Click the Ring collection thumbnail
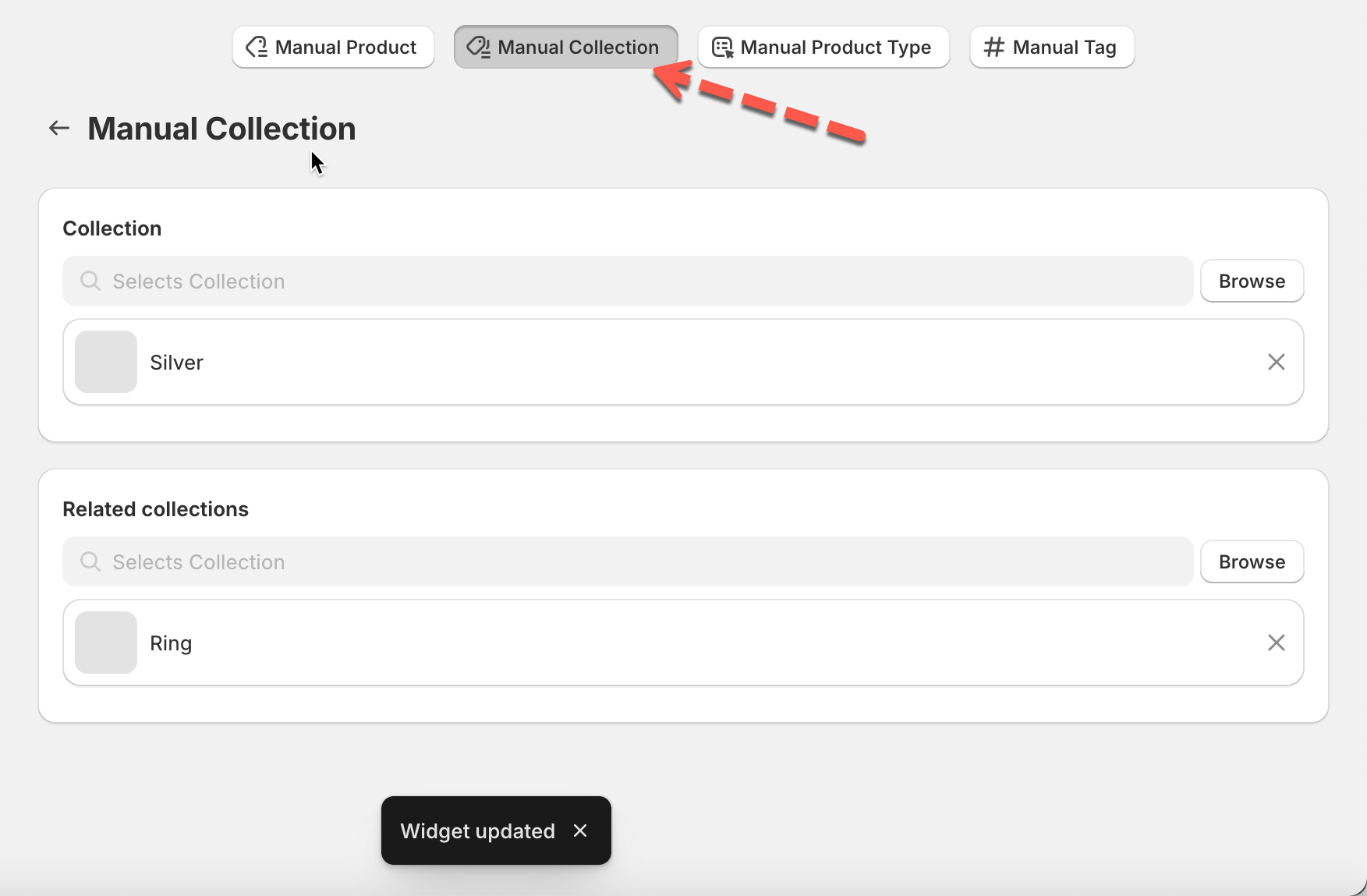The image size is (1367, 896). pos(106,643)
